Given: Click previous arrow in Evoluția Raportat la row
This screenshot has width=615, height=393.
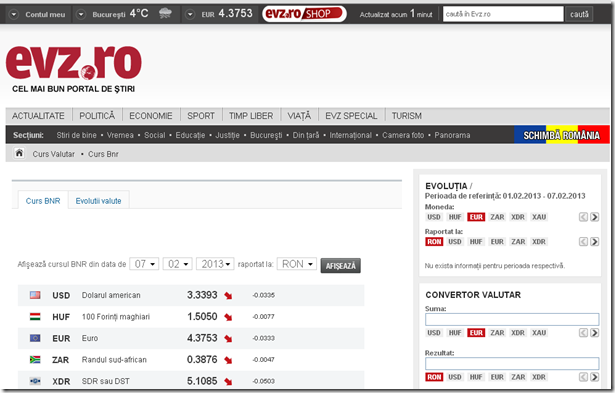Looking at the screenshot, I should click(x=583, y=242).
